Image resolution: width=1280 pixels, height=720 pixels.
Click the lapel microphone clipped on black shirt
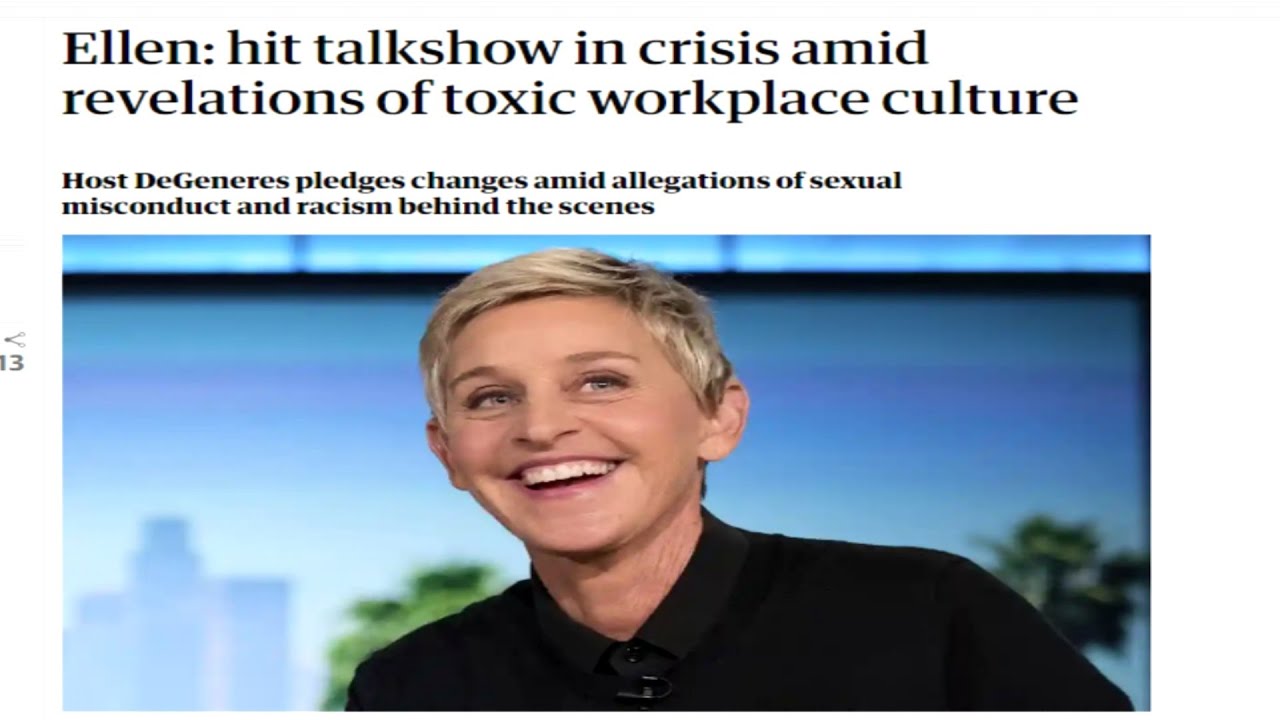point(642,688)
